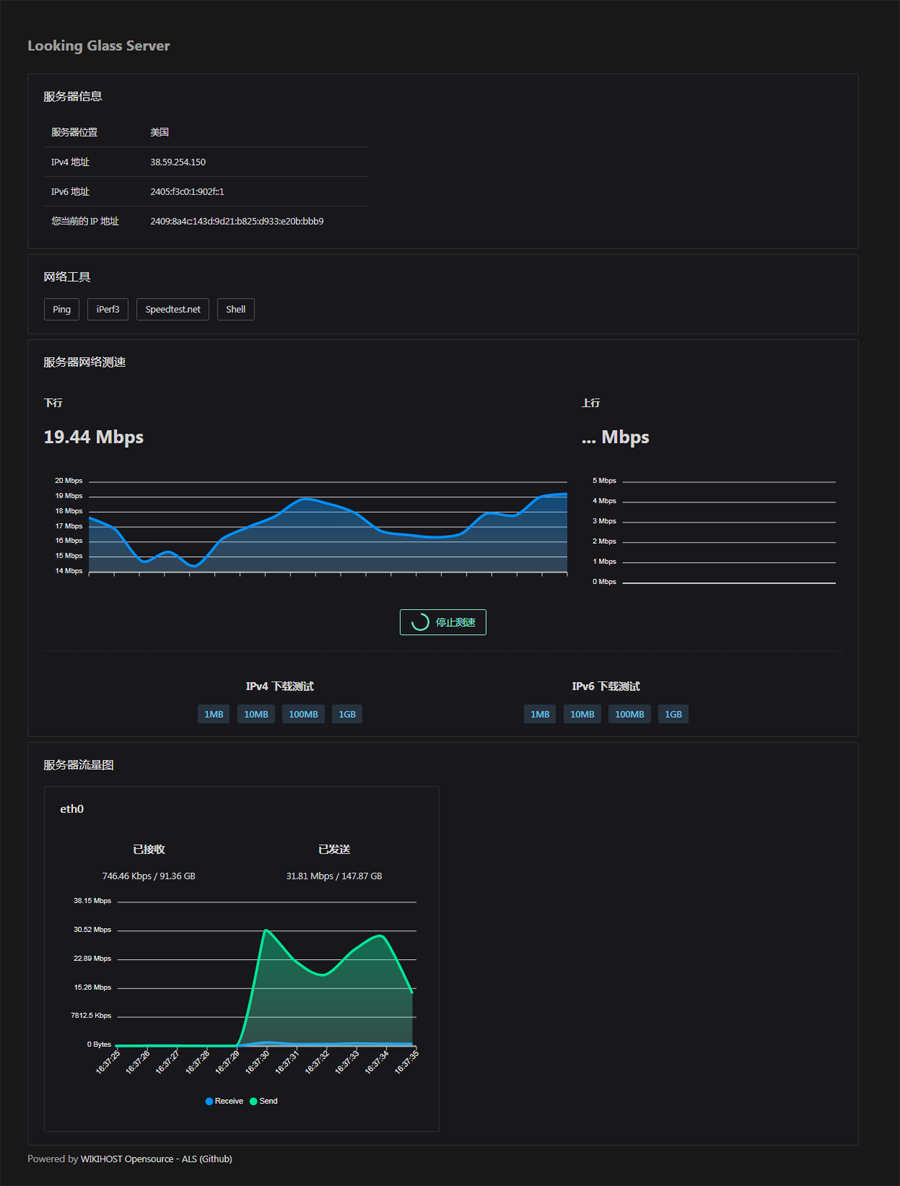Click the spinning loader icon

[x=420, y=622]
